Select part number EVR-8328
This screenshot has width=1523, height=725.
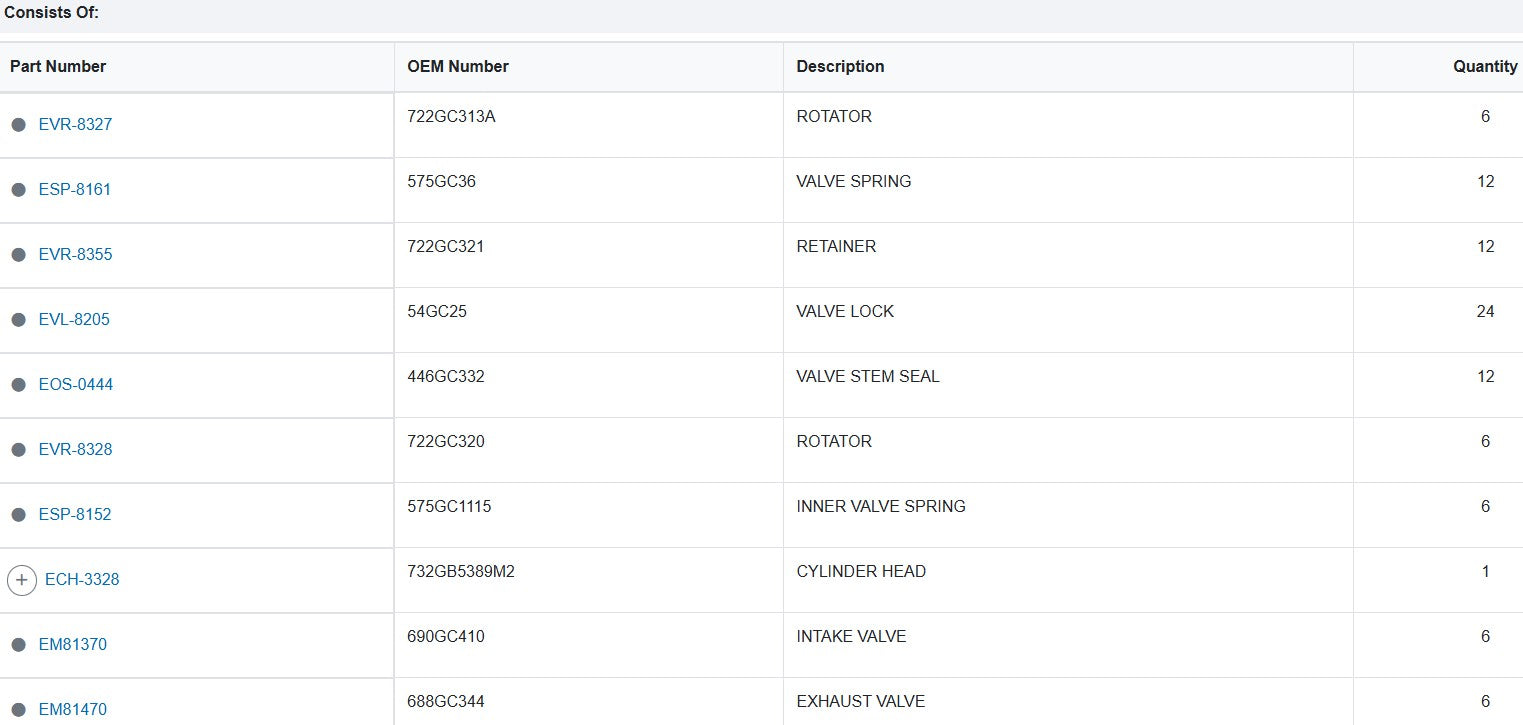[x=75, y=450]
